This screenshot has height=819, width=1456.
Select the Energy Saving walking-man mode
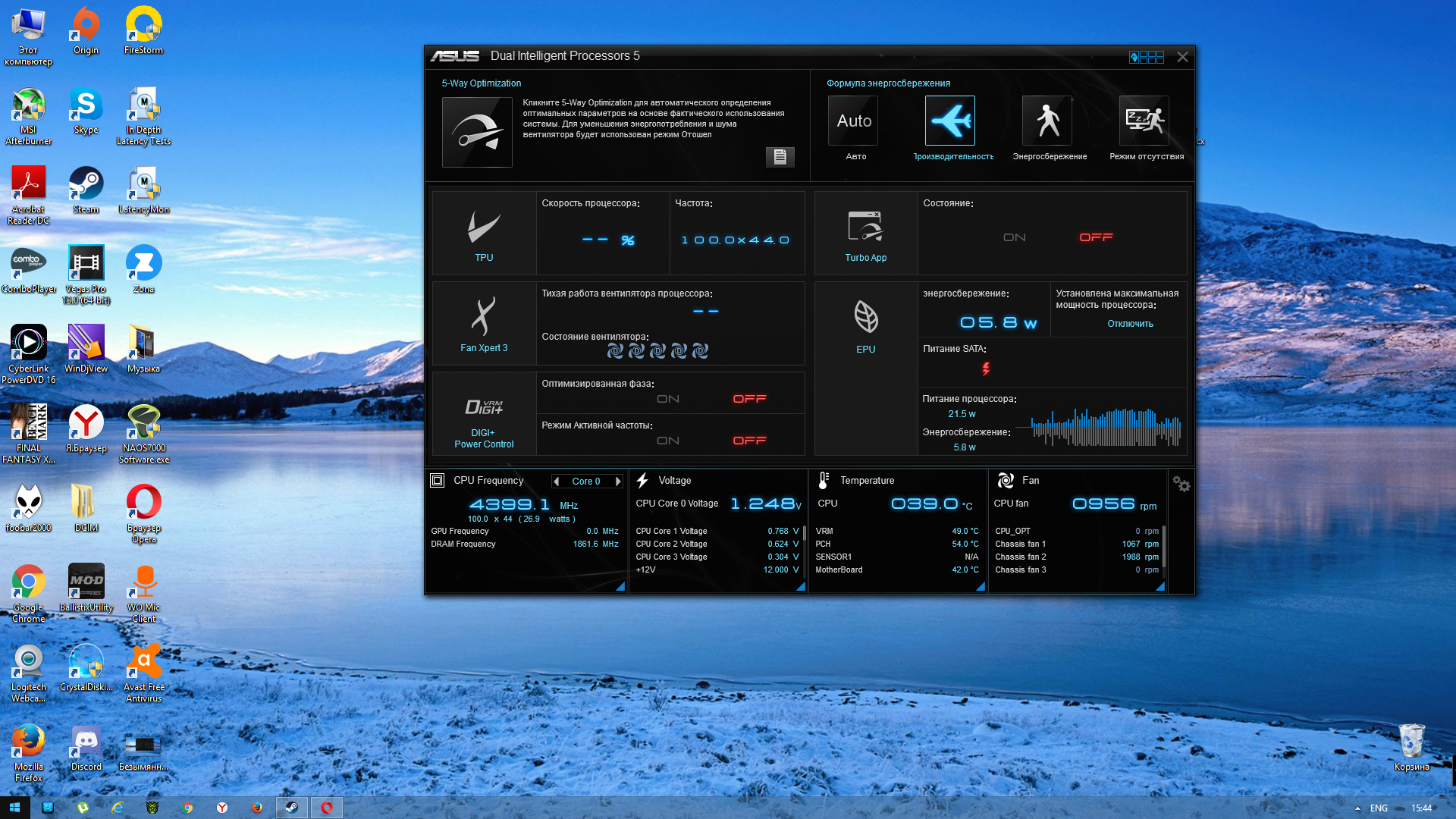pos(1047,121)
